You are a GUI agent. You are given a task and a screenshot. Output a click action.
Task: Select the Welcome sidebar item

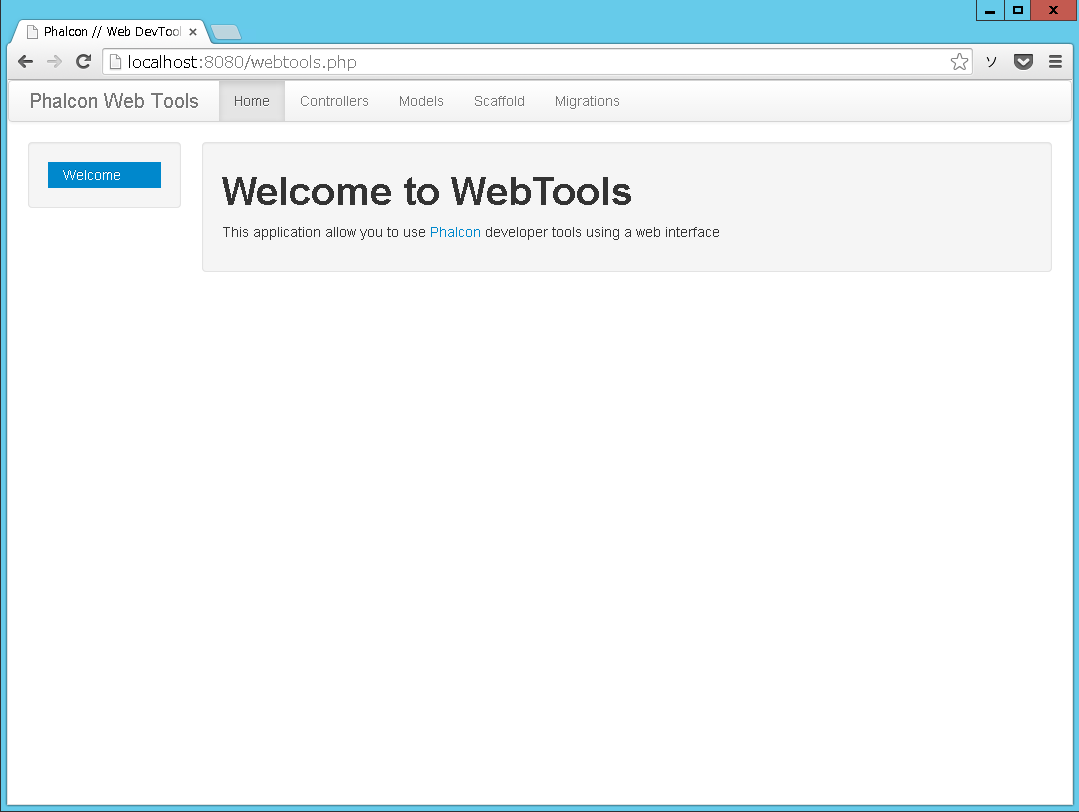pyautogui.click(x=105, y=175)
